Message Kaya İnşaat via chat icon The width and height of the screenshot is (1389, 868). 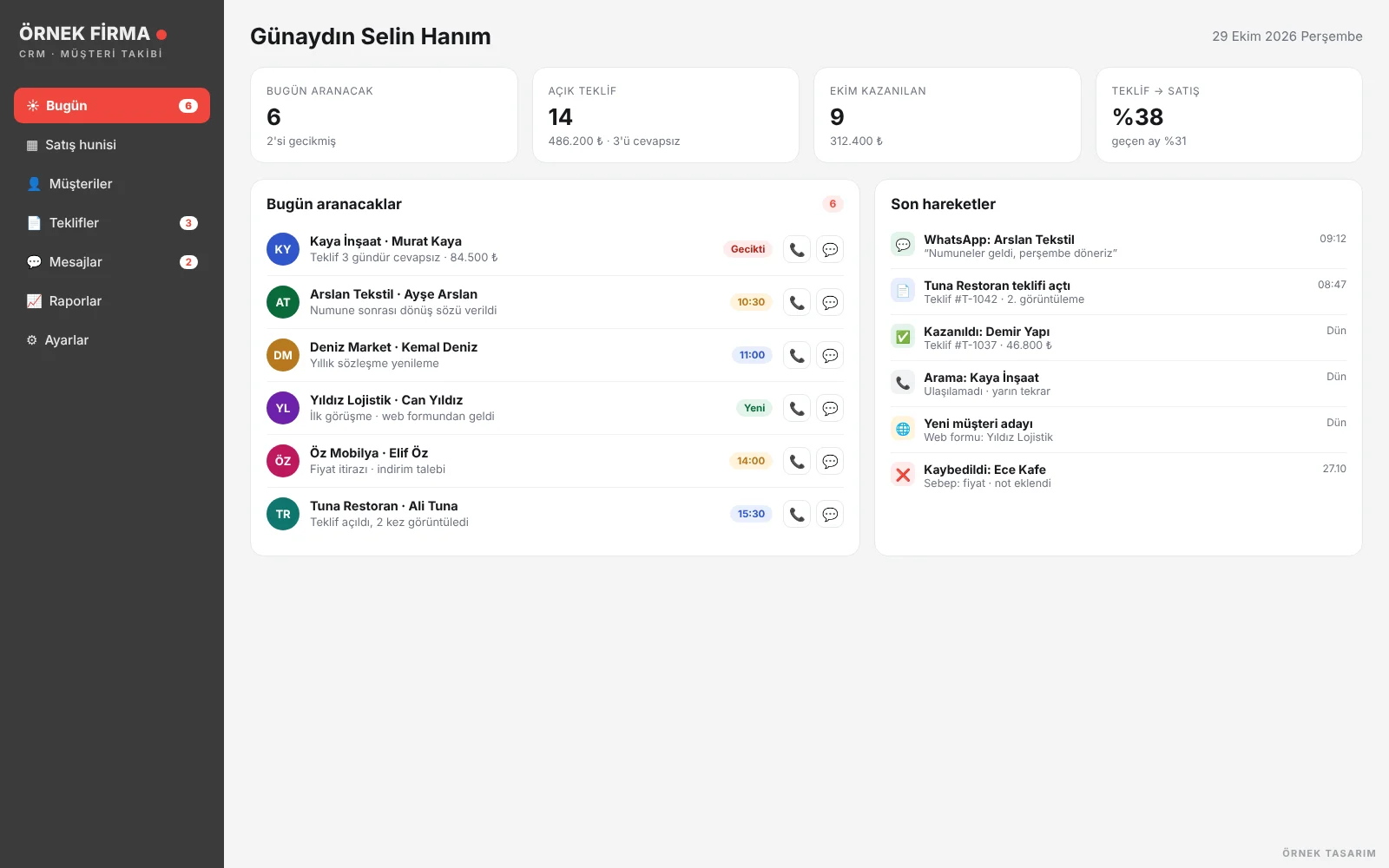click(x=830, y=249)
